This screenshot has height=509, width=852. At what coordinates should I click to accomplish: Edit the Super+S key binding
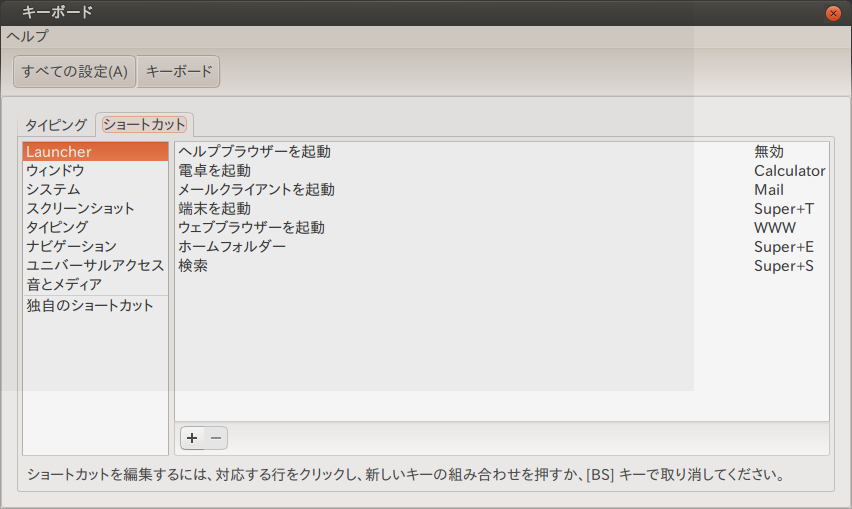click(x=784, y=266)
